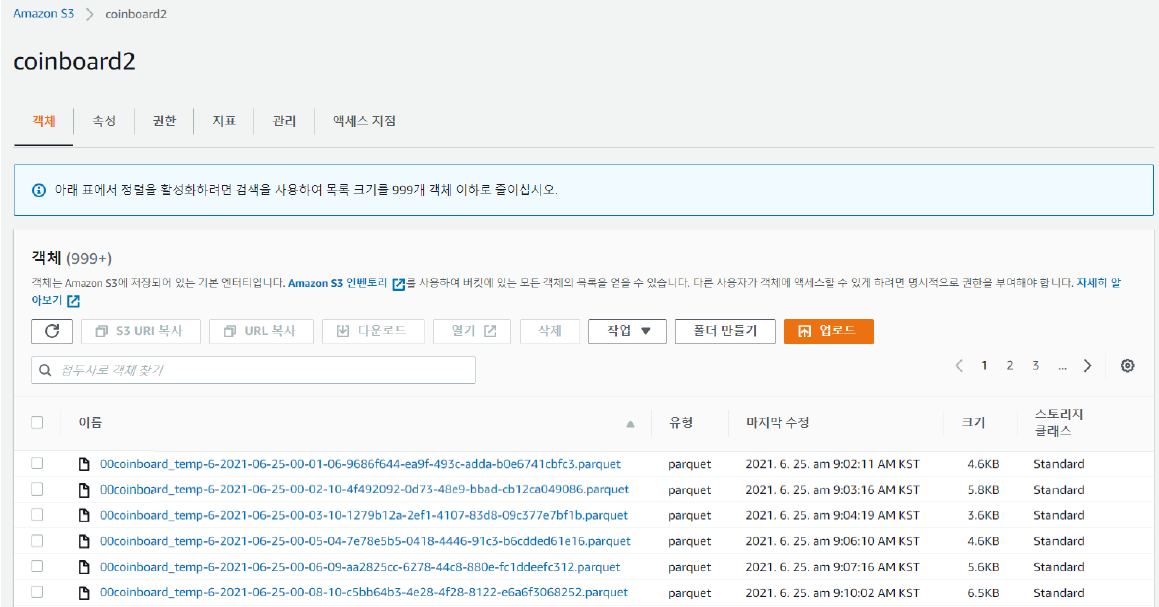Open the 자세히 알아보기 link
The width and height of the screenshot is (1159, 607).
tap(1098, 283)
